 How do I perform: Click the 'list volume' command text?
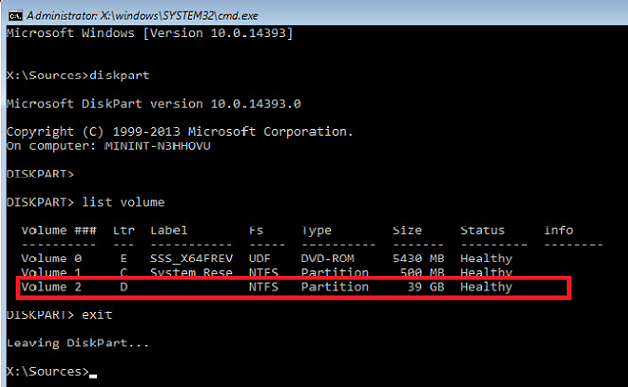[x=123, y=202]
